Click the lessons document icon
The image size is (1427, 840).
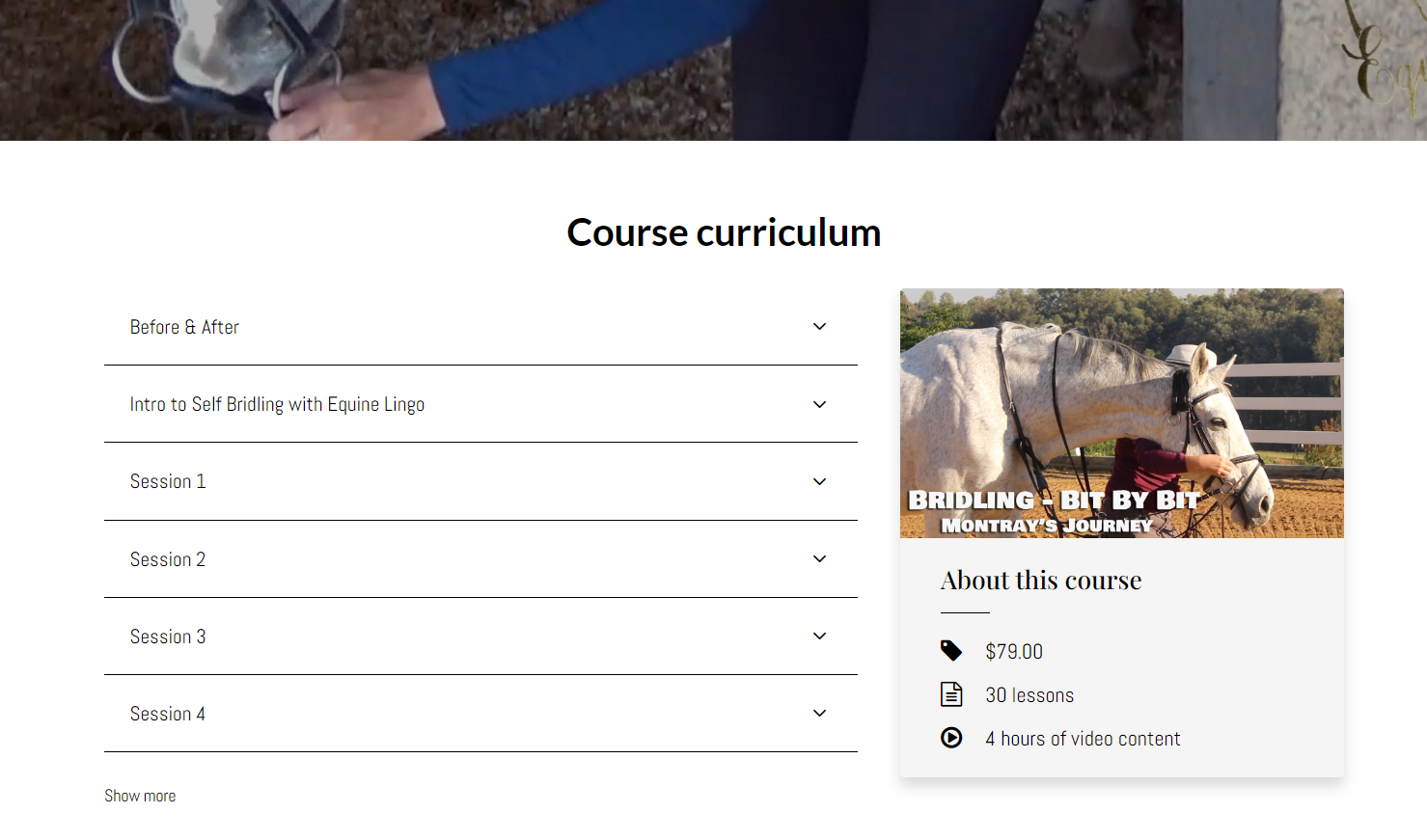[951, 694]
